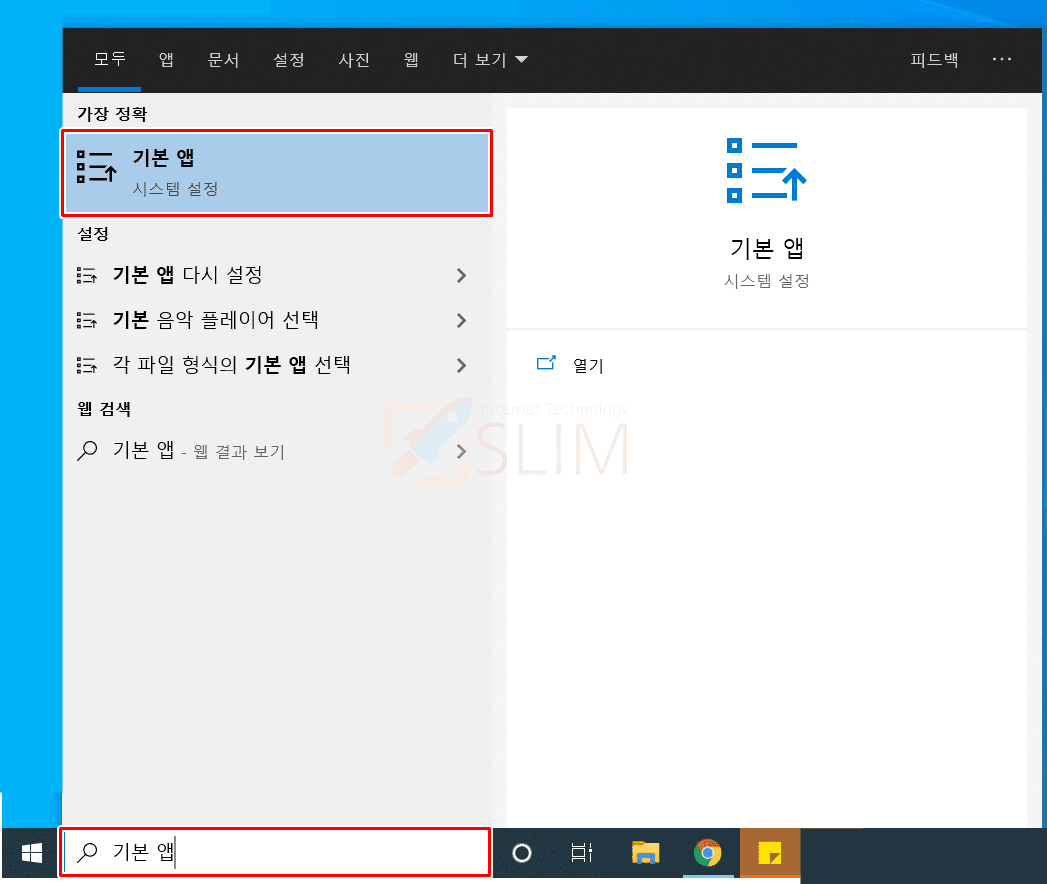This screenshot has width=1047, height=884.
Task: Open 기본 앱 웹 결과 보기 result
Action: pos(276,451)
